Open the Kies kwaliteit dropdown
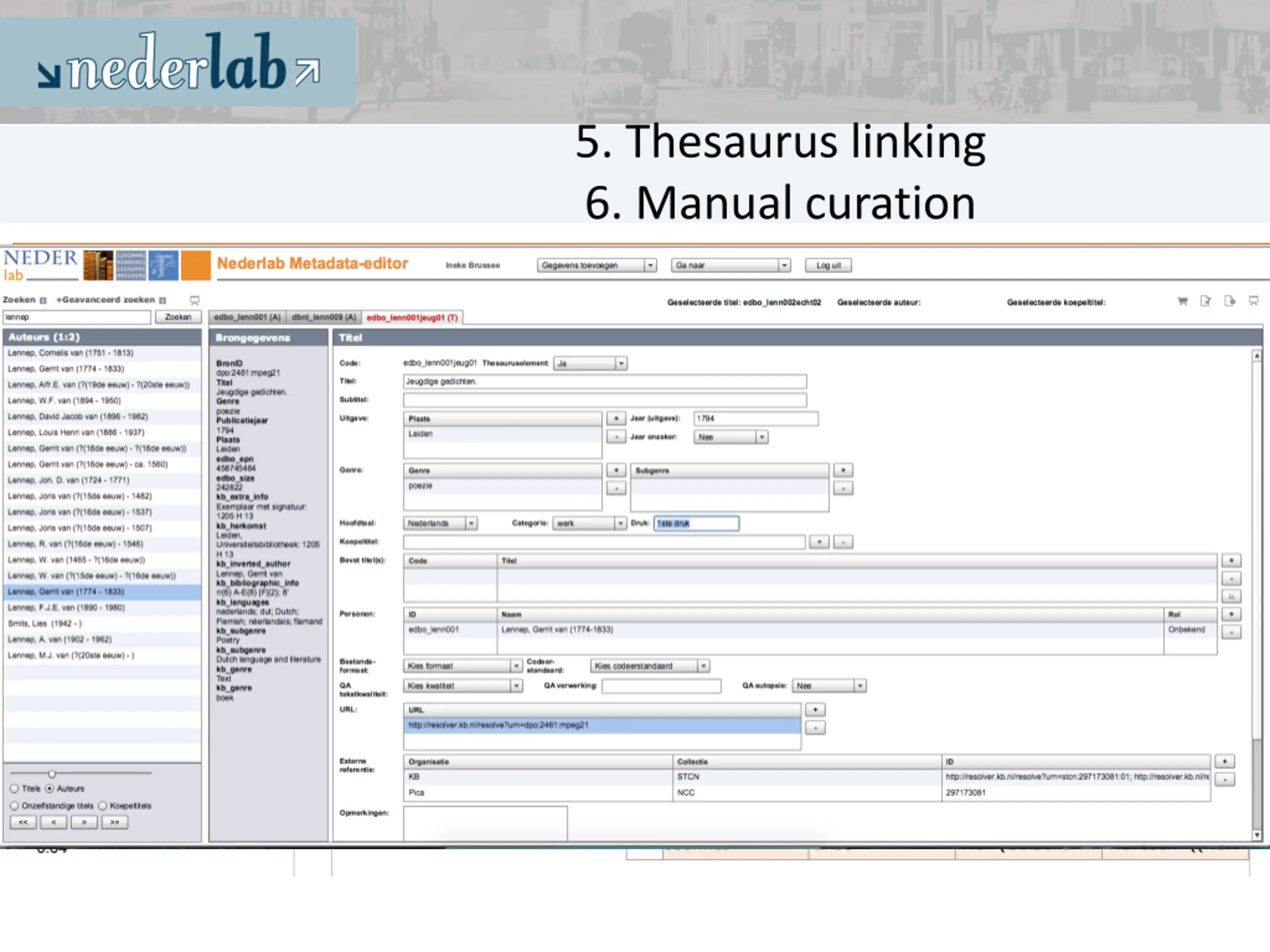 pyautogui.click(x=463, y=686)
